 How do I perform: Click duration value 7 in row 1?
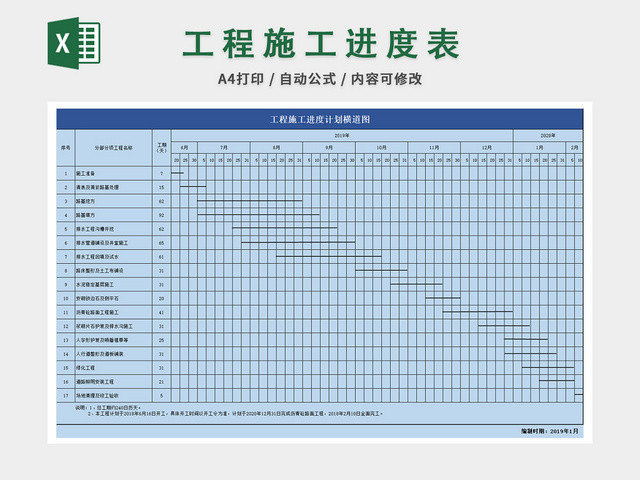[162, 173]
